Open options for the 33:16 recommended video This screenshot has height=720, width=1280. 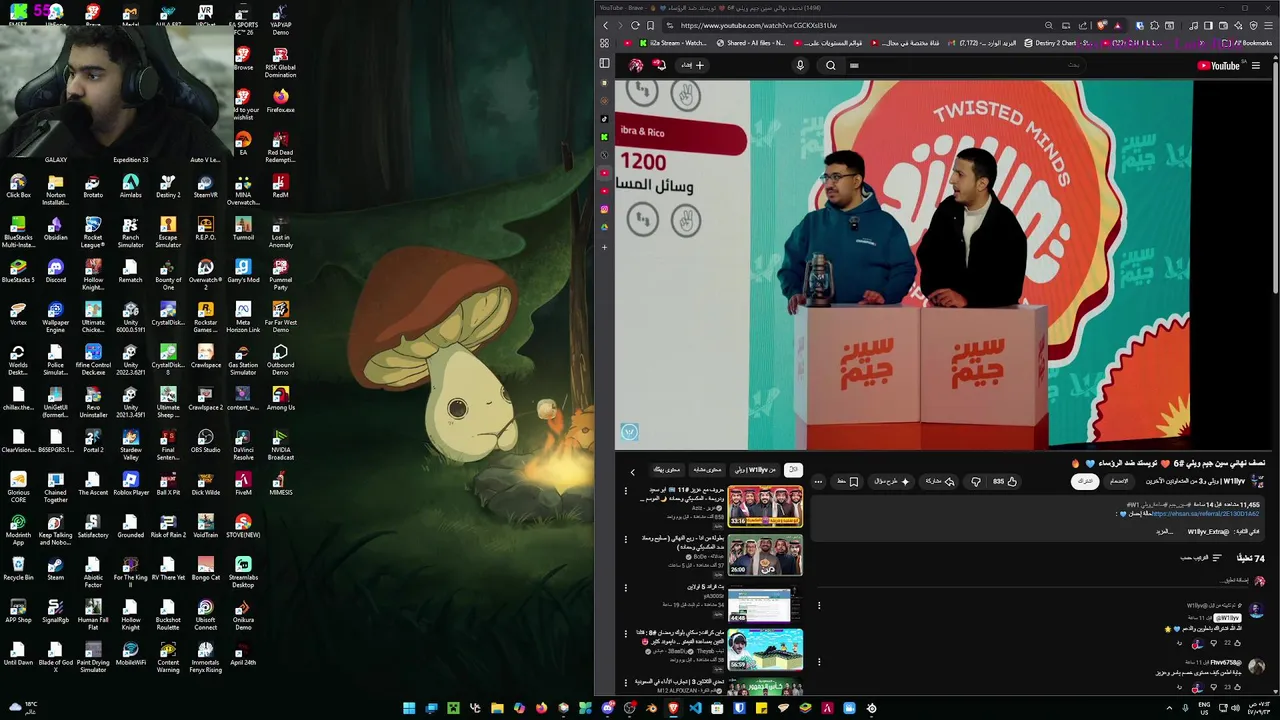[626, 491]
